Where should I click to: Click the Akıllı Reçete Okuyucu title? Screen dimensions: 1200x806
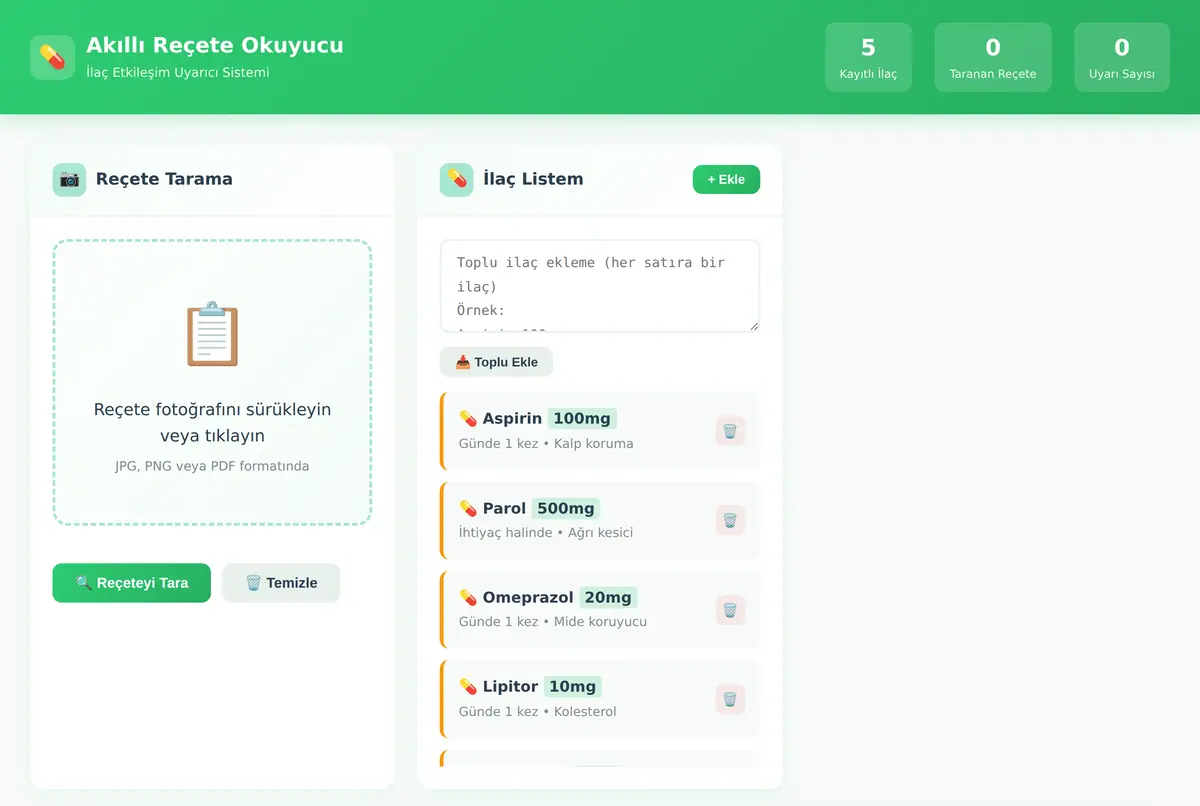(215, 45)
